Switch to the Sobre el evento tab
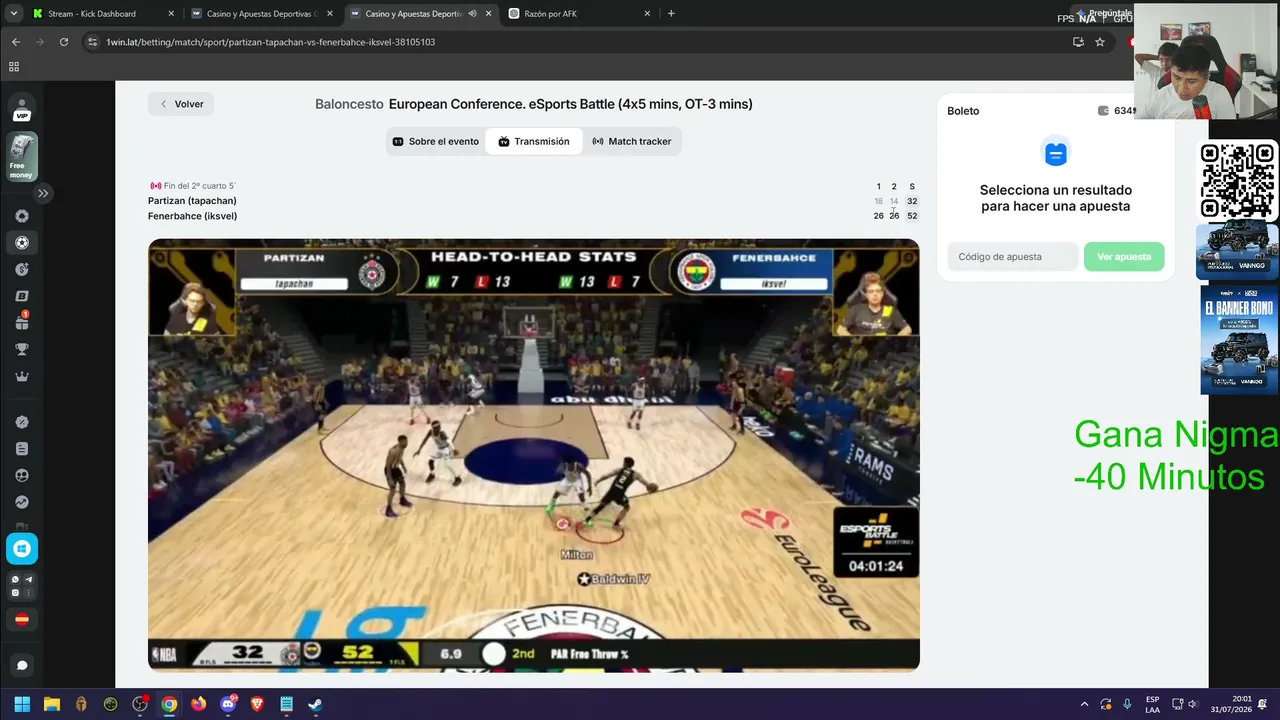The image size is (1280, 720). pyautogui.click(x=436, y=142)
